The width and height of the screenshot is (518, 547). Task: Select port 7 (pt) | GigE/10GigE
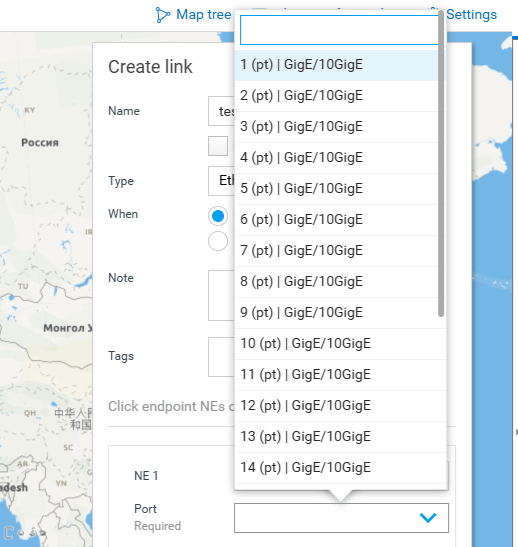coord(337,251)
